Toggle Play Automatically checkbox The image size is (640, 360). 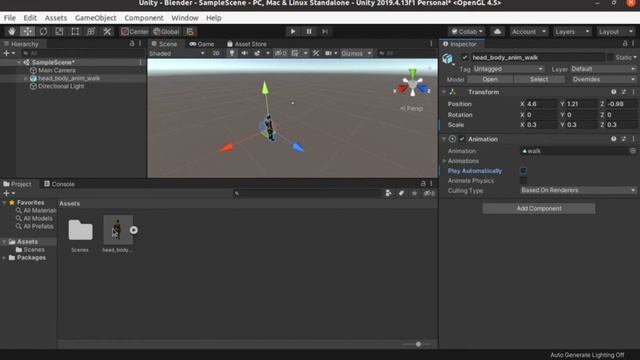(x=523, y=171)
